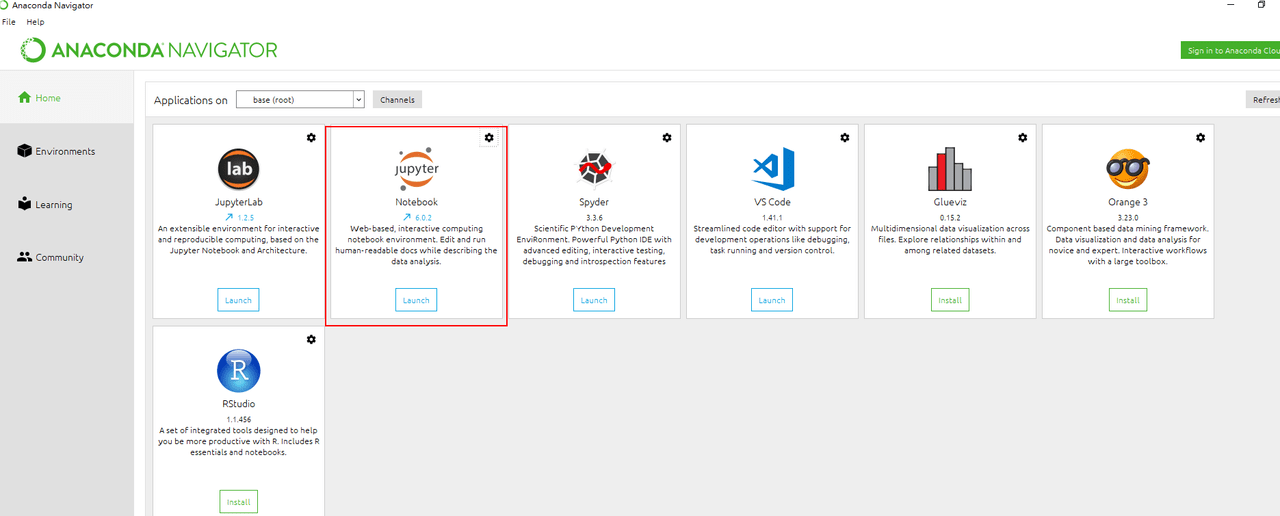Click the RStudio version 1.1.456 text

239,419
